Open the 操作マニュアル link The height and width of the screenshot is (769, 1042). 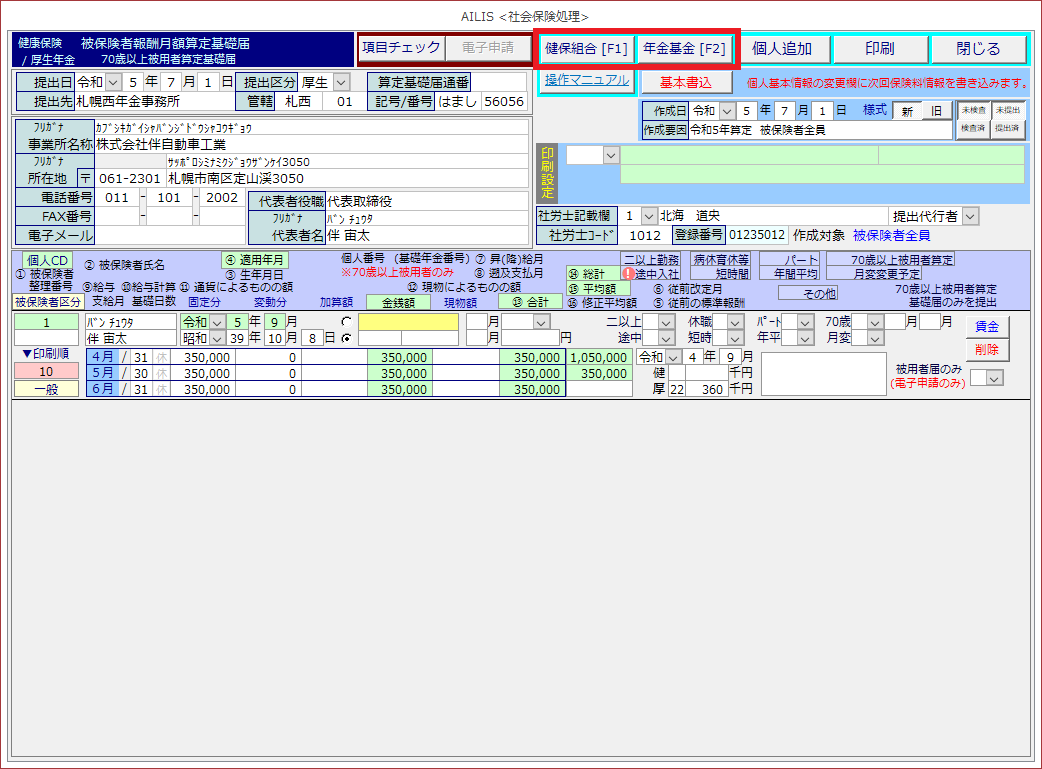pyautogui.click(x=587, y=80)
